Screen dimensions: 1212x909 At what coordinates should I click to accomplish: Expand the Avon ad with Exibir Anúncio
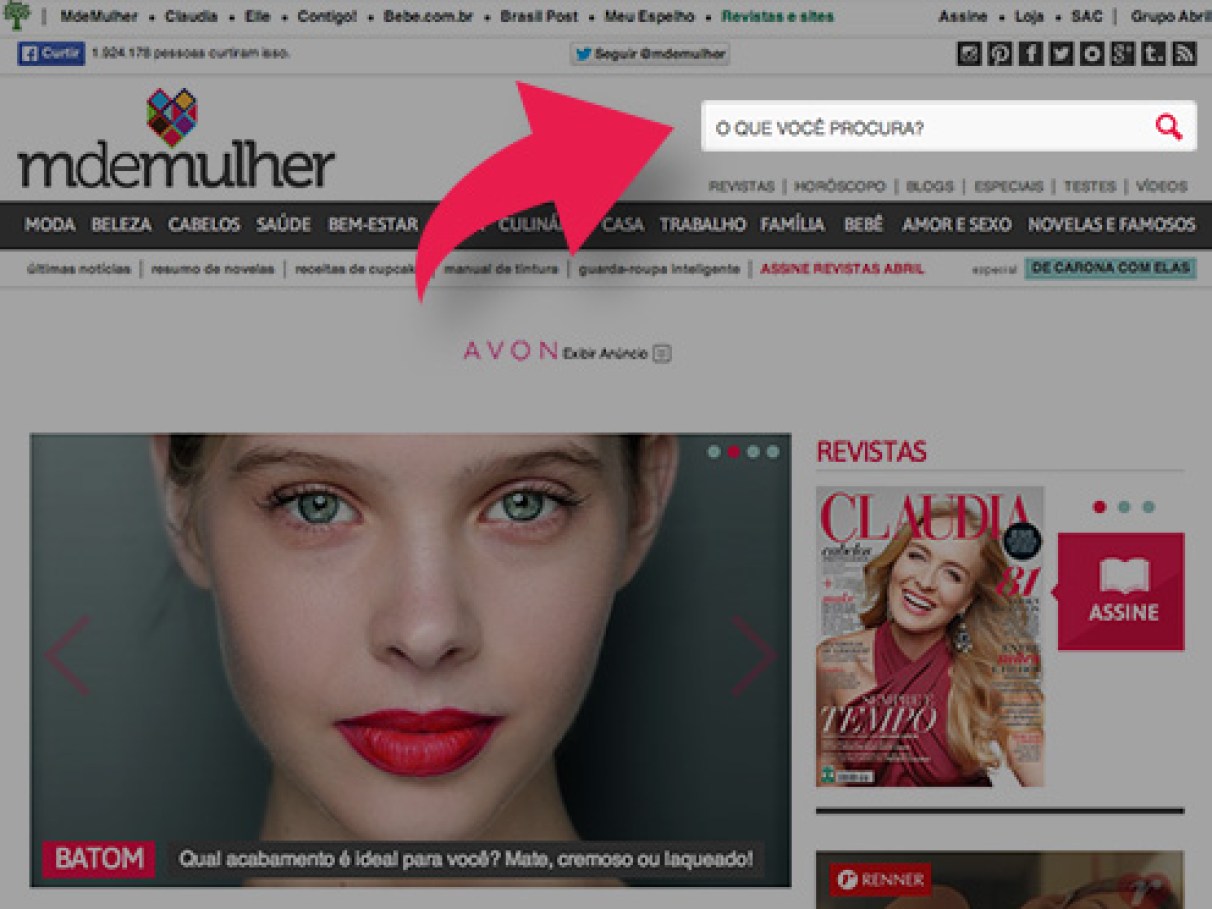[x=617, y=353]
